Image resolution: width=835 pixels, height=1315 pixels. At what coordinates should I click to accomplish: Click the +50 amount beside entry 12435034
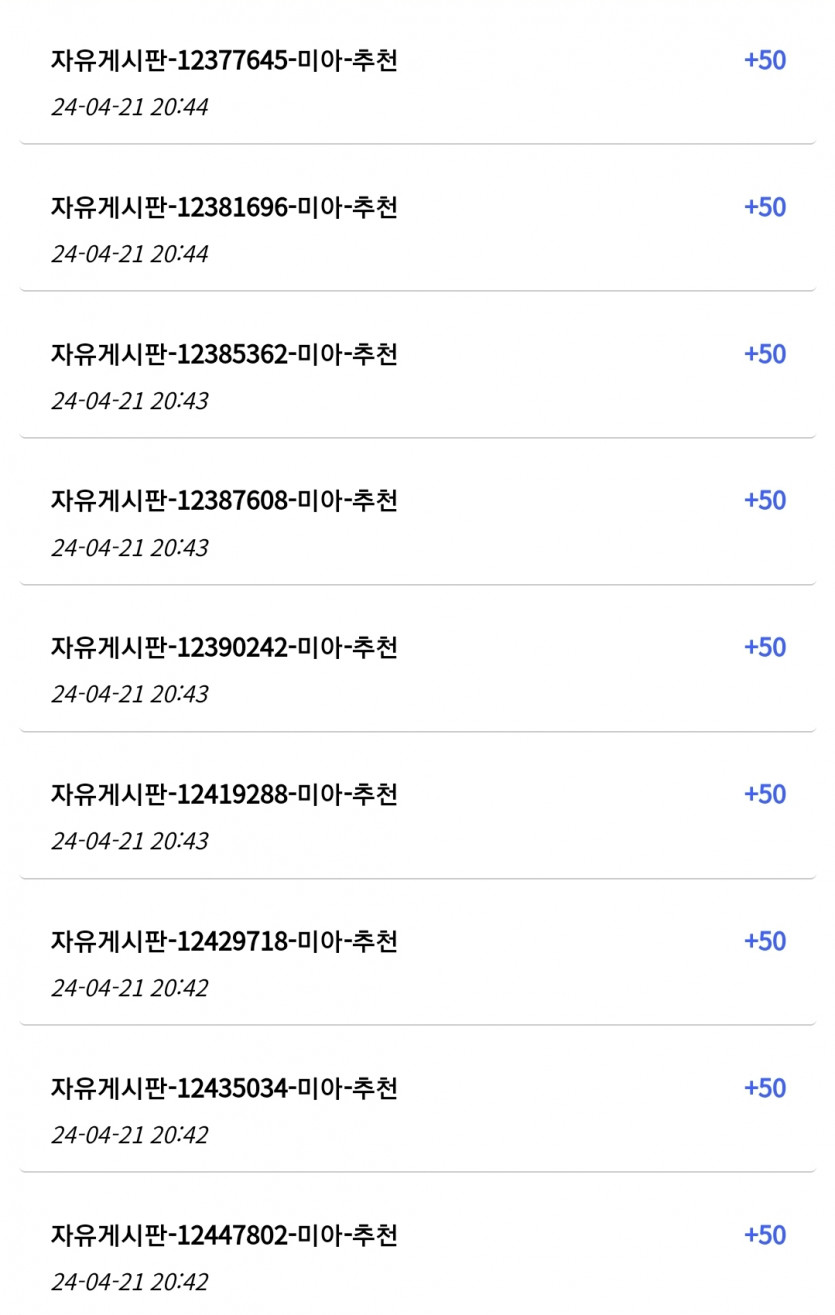tap(765, 1088)
